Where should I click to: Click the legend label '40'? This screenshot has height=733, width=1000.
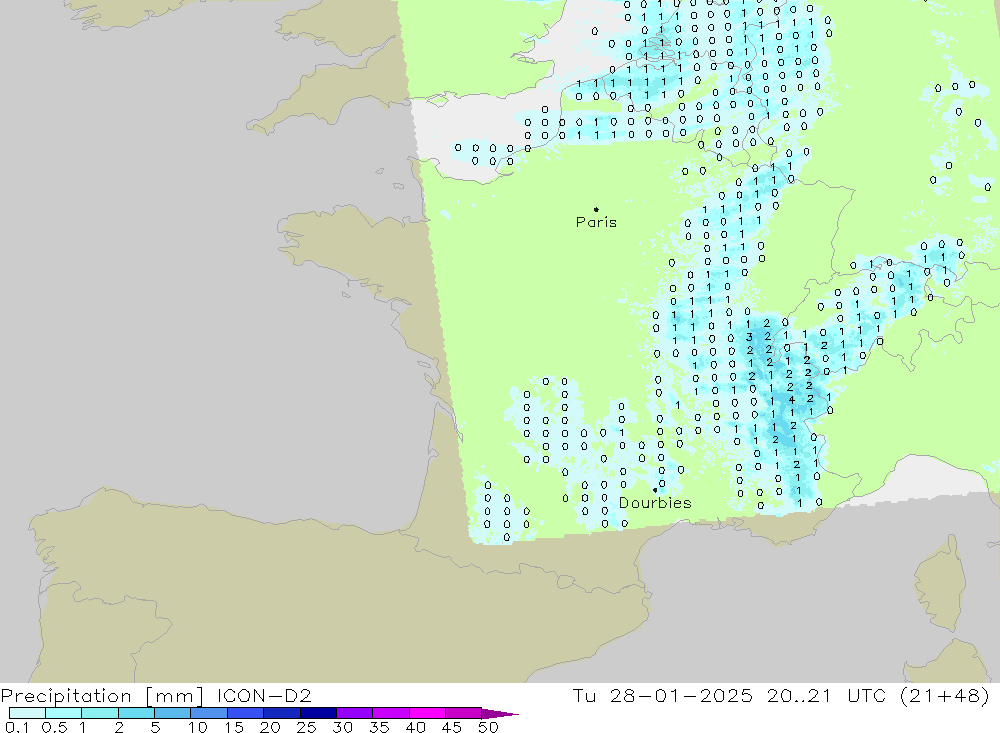coord(415,727)
